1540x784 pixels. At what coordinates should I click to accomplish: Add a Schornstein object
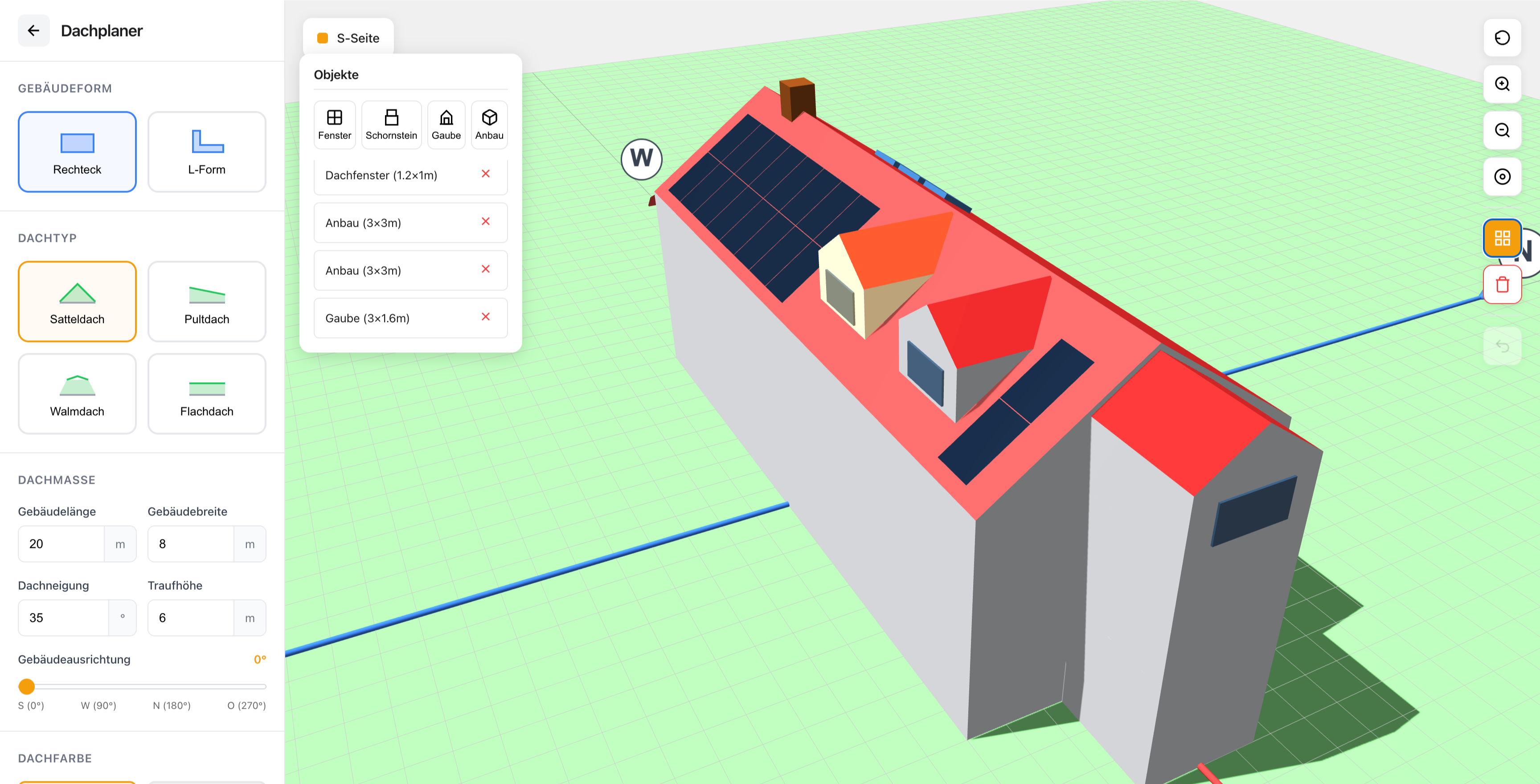tap(391, 124)
